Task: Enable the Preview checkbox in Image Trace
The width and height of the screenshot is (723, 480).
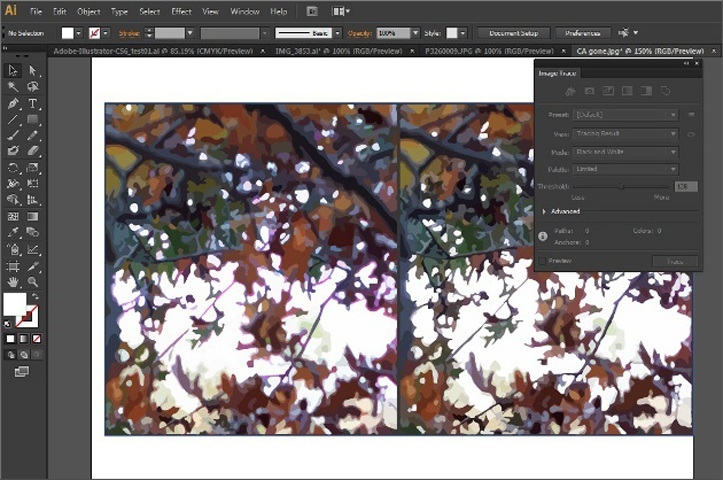Action: (543, 261)
